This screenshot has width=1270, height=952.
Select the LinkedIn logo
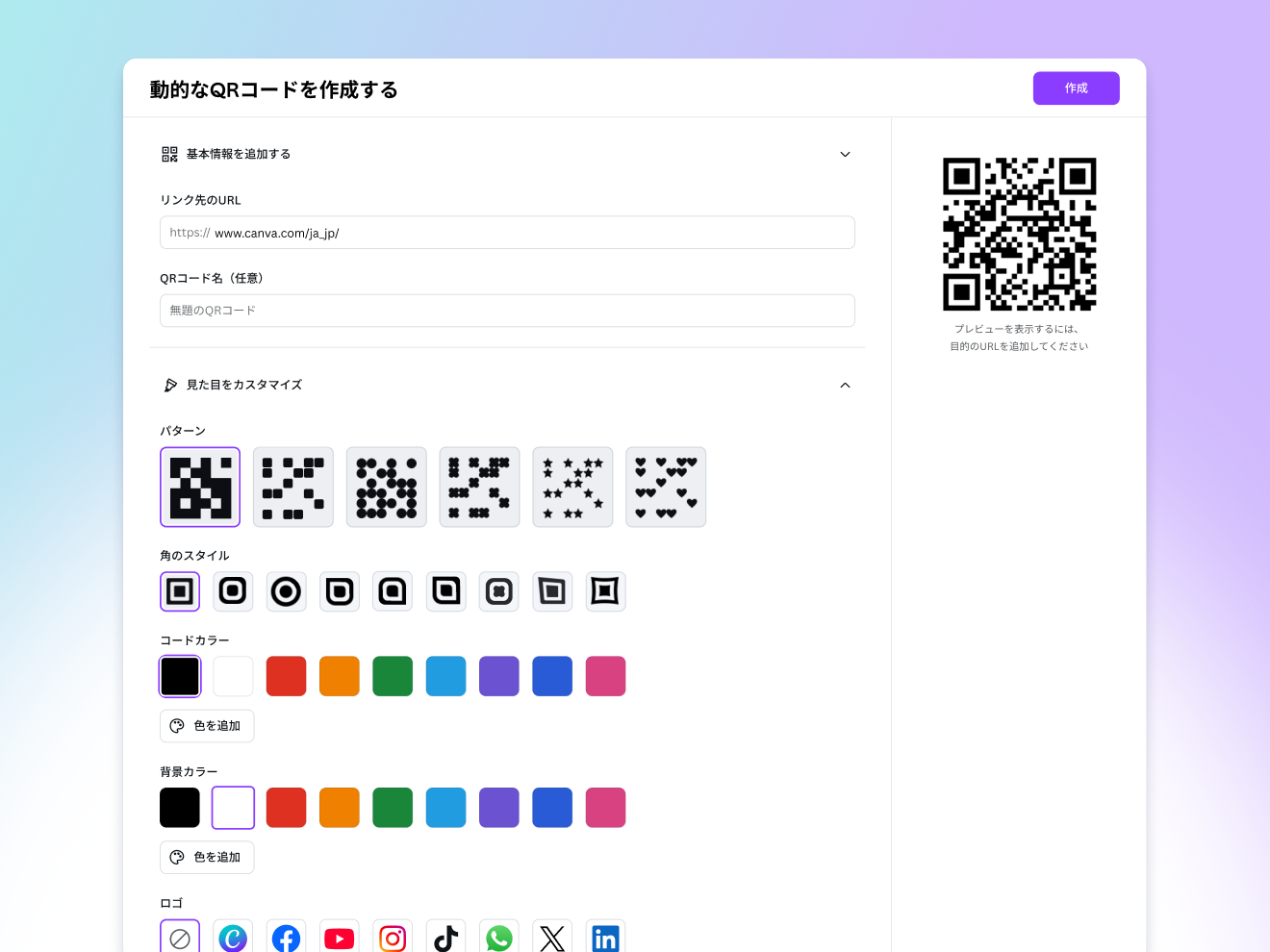605,938
